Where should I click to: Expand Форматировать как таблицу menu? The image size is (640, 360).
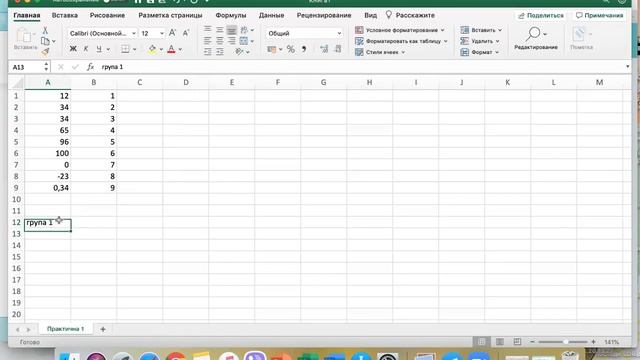[x=401, y=41]
